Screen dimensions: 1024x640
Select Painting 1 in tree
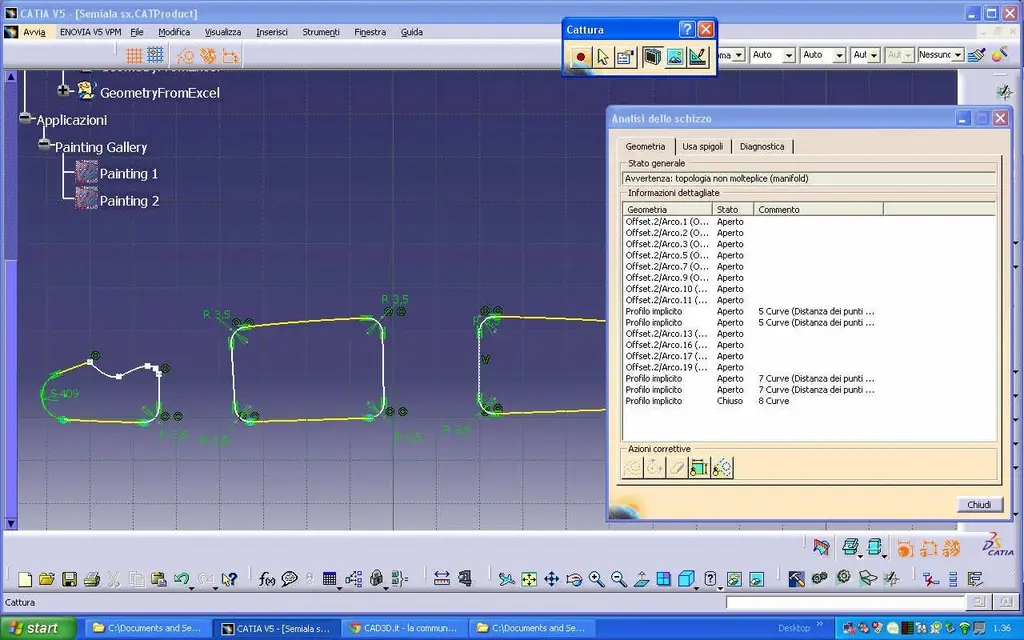(x=129, y=174)
